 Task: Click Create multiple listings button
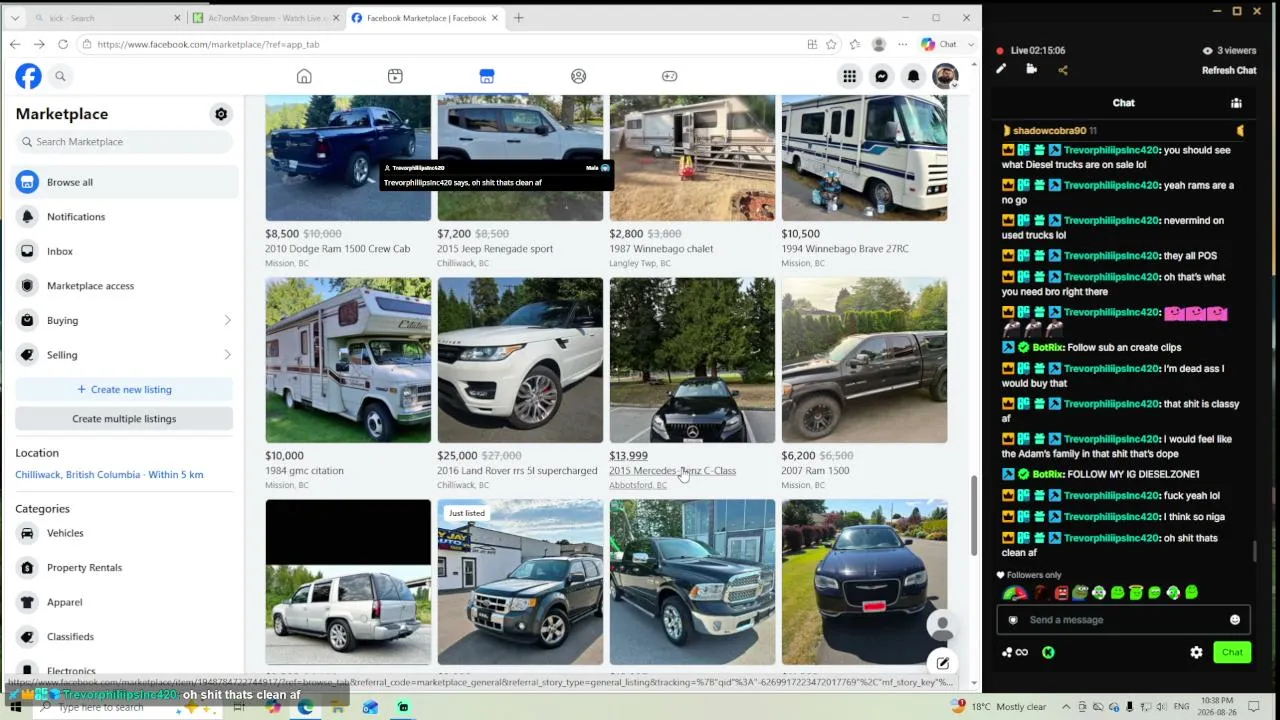click(124, 419)
